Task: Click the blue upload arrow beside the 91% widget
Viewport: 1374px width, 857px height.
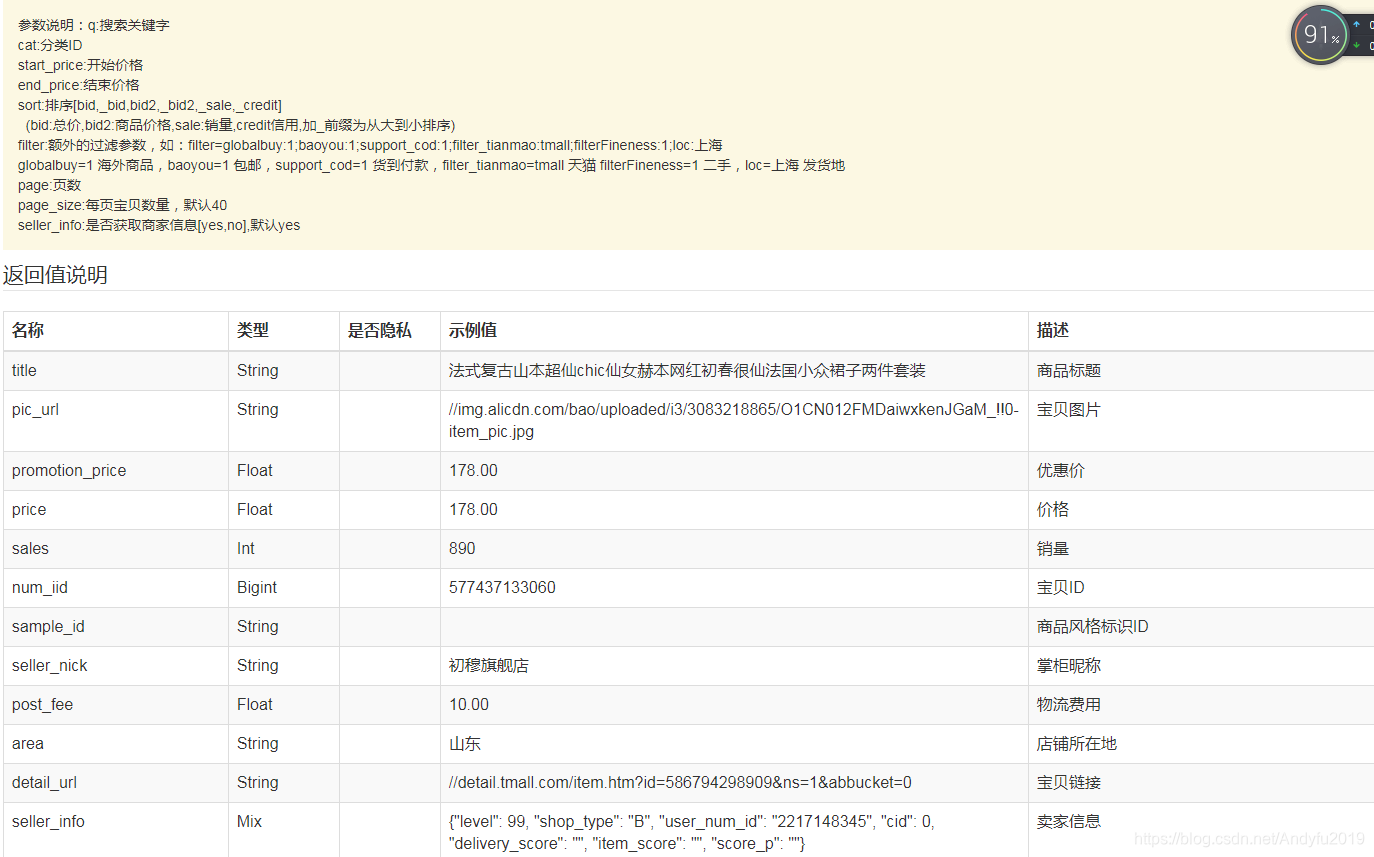Action: pyautogui.click(x=1357, y=24)
